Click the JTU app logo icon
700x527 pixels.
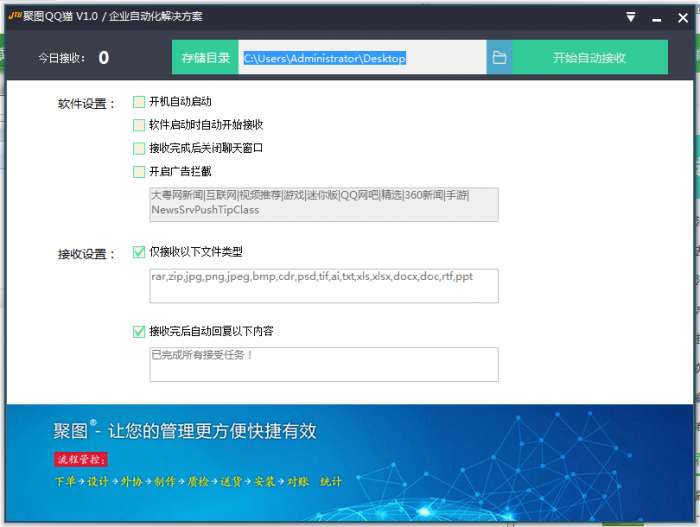[x=15, y=16]
